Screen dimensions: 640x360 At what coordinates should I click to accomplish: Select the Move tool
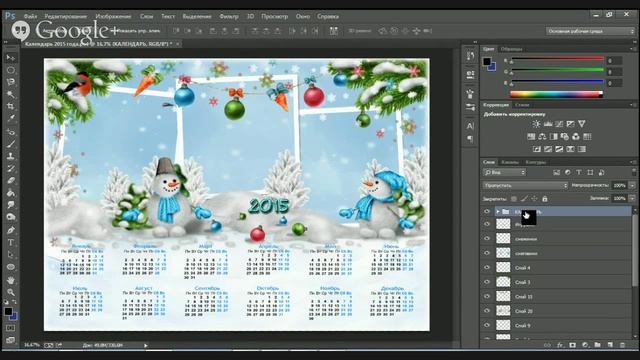point(11,58)
